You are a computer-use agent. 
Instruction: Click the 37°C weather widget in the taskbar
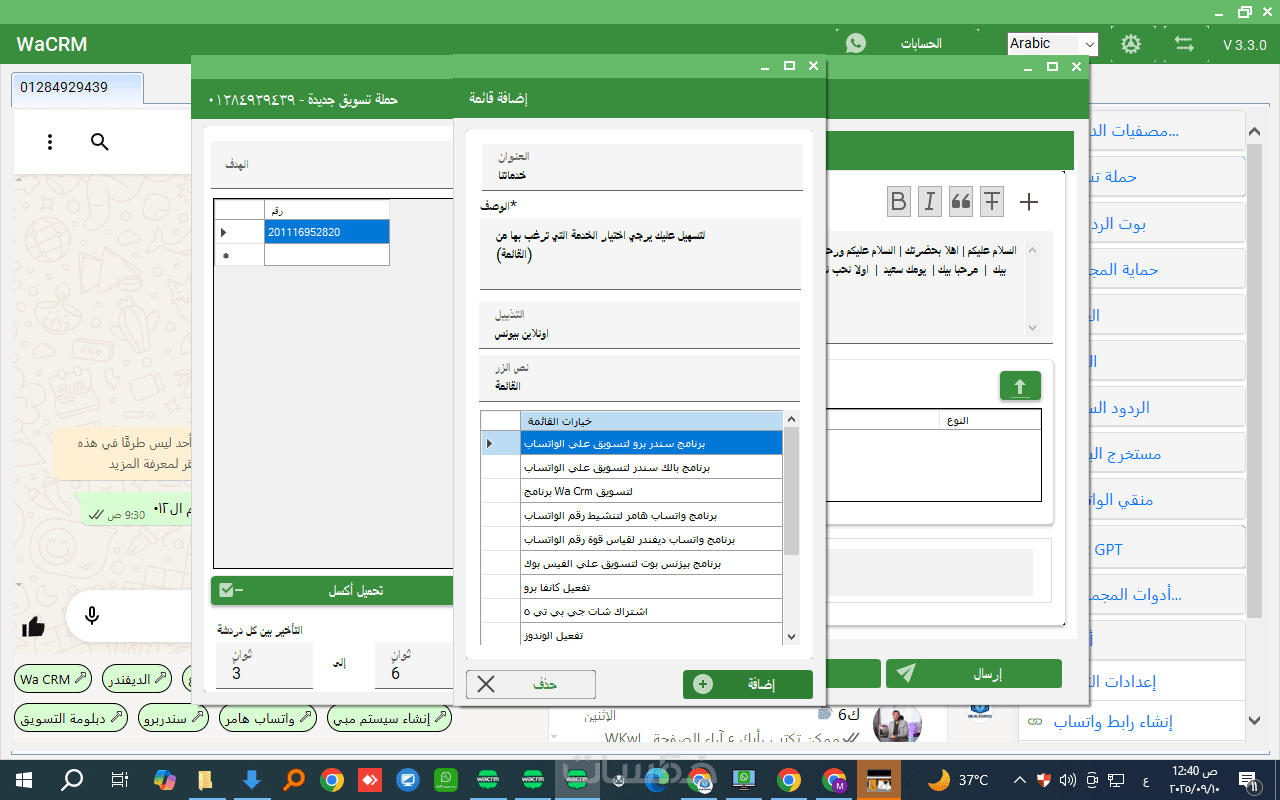pyautogui.click(x=958, y=780)
